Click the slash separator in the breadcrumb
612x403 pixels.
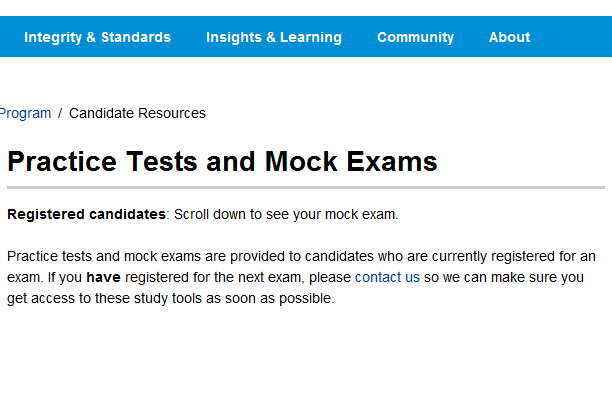point(60,113)
